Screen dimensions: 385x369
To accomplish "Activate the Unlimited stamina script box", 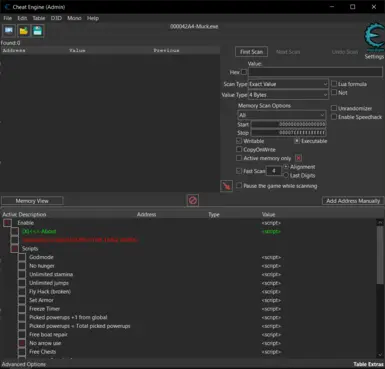I will (22, 274).
